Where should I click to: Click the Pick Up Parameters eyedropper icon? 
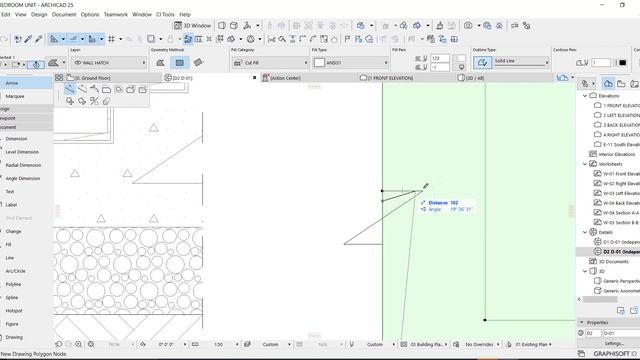point(28,39)
